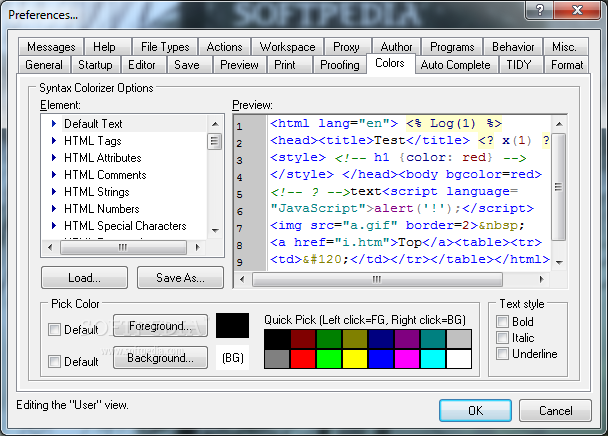Switch to the Auto Complete tab
The width and height of the screenshot is (608, 436).
tap(455, 65)
